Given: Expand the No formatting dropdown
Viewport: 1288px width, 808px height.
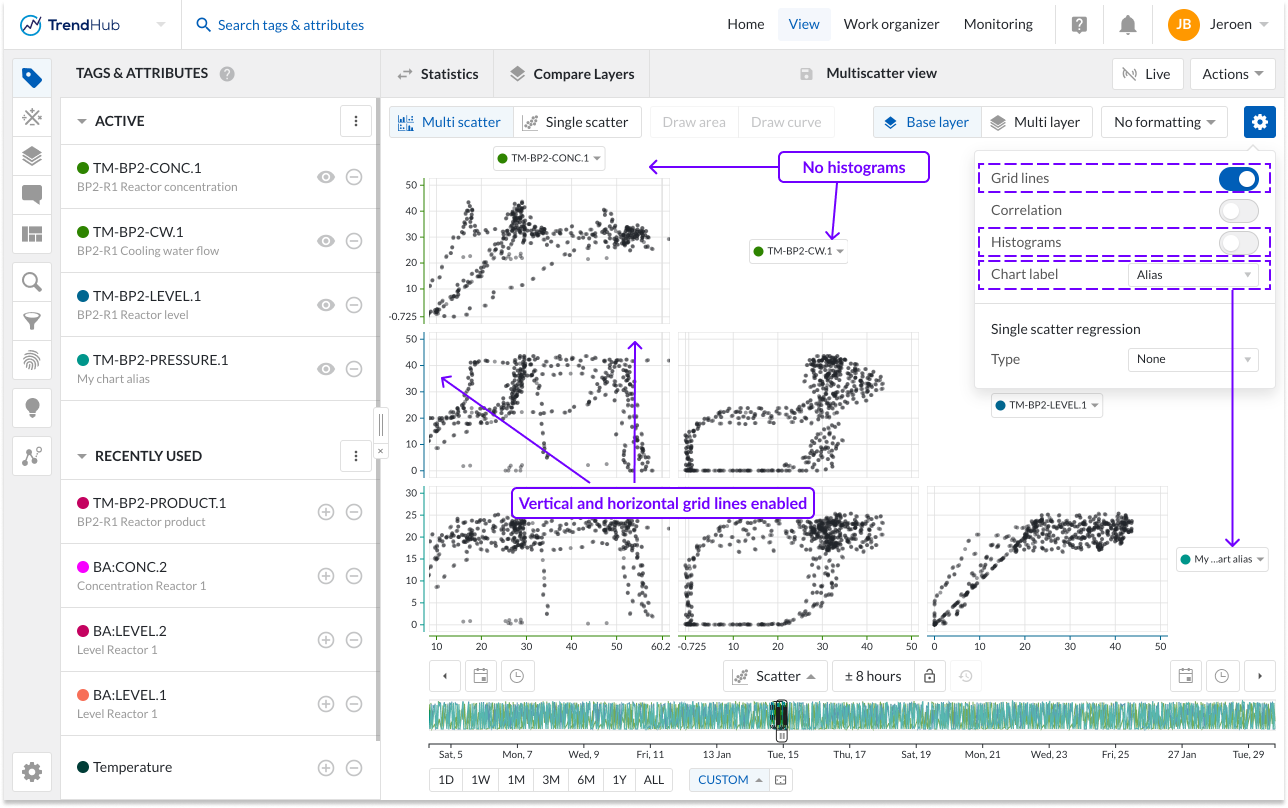Looking at the screenshot, I should tap(1164, 122).
